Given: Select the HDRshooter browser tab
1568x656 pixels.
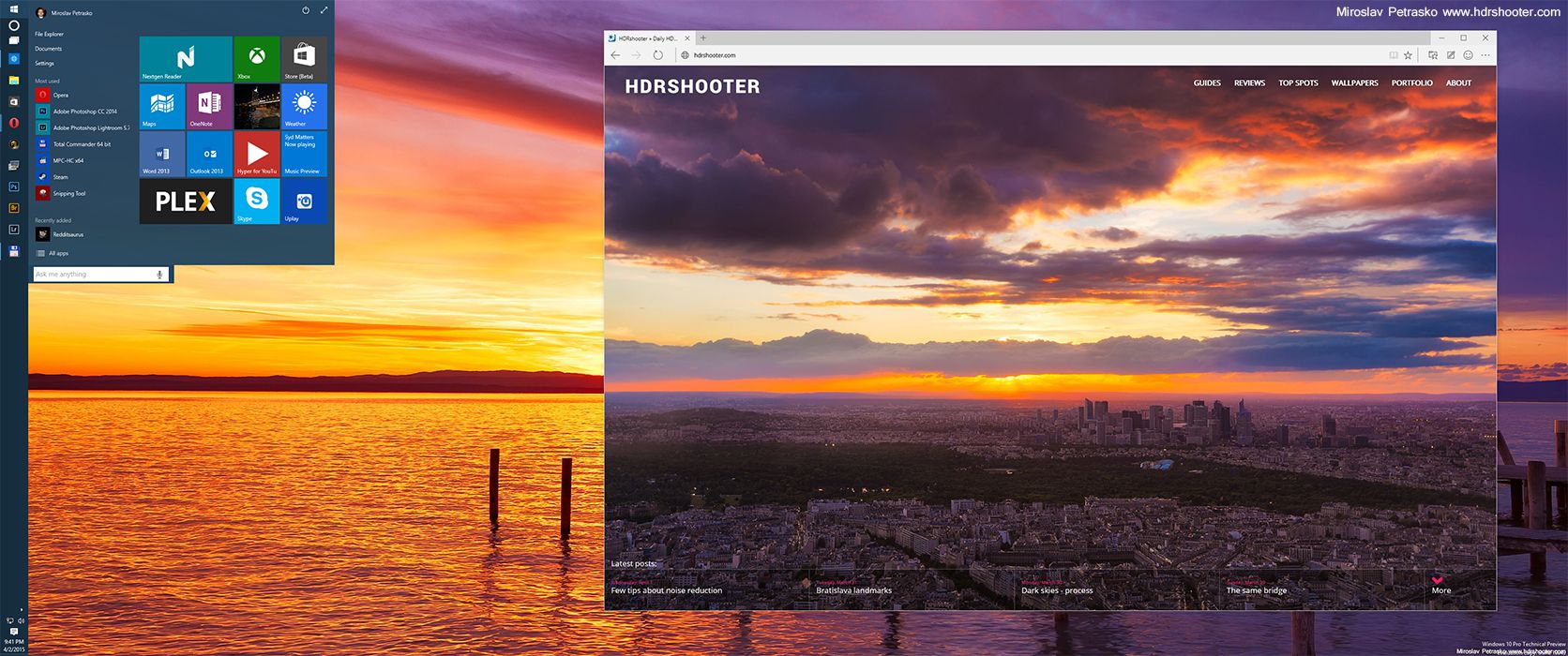Looking at the screenshot, I should (x=647, y=38).
